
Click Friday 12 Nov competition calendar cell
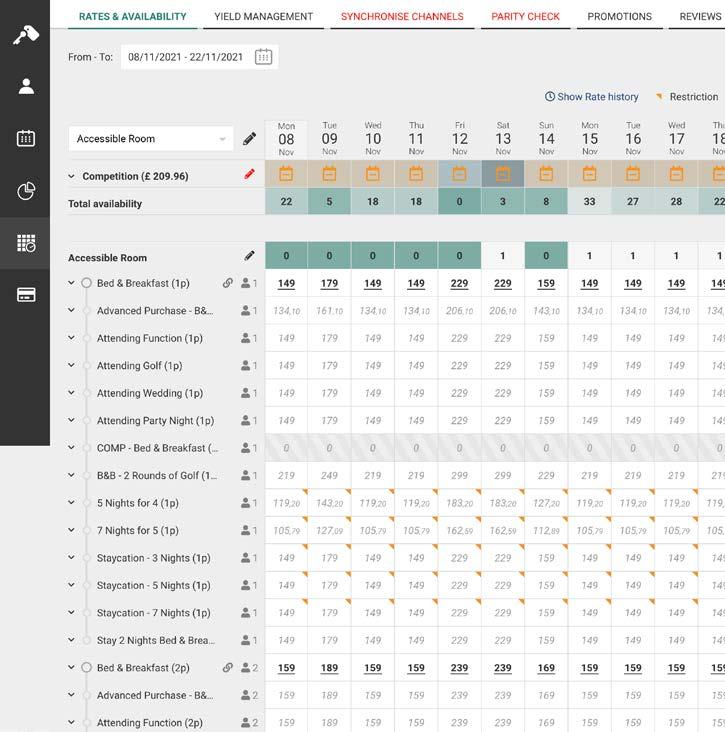[x=459, y=174]
